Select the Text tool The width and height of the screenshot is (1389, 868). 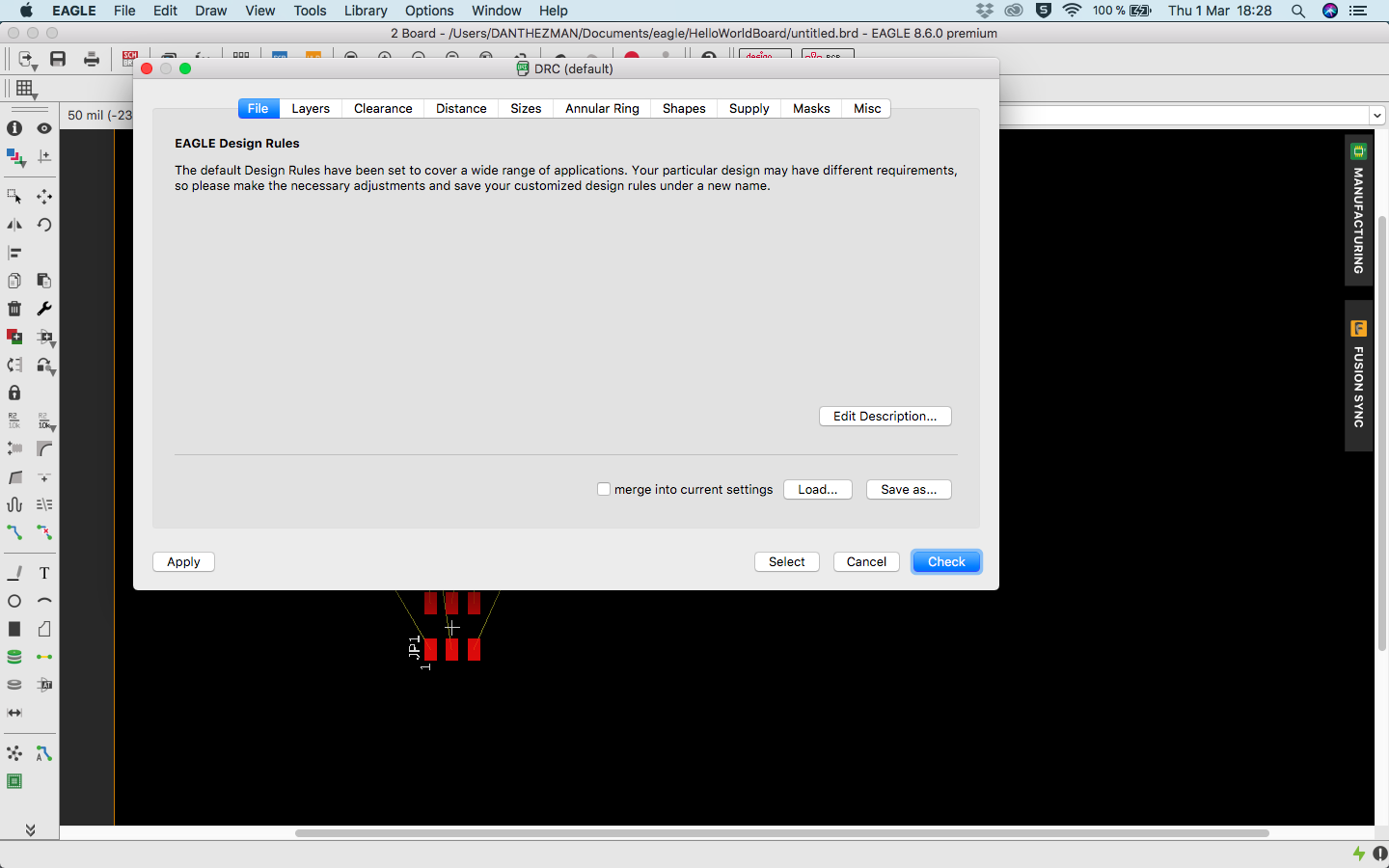pyautogui.click(x=44, y=573)
